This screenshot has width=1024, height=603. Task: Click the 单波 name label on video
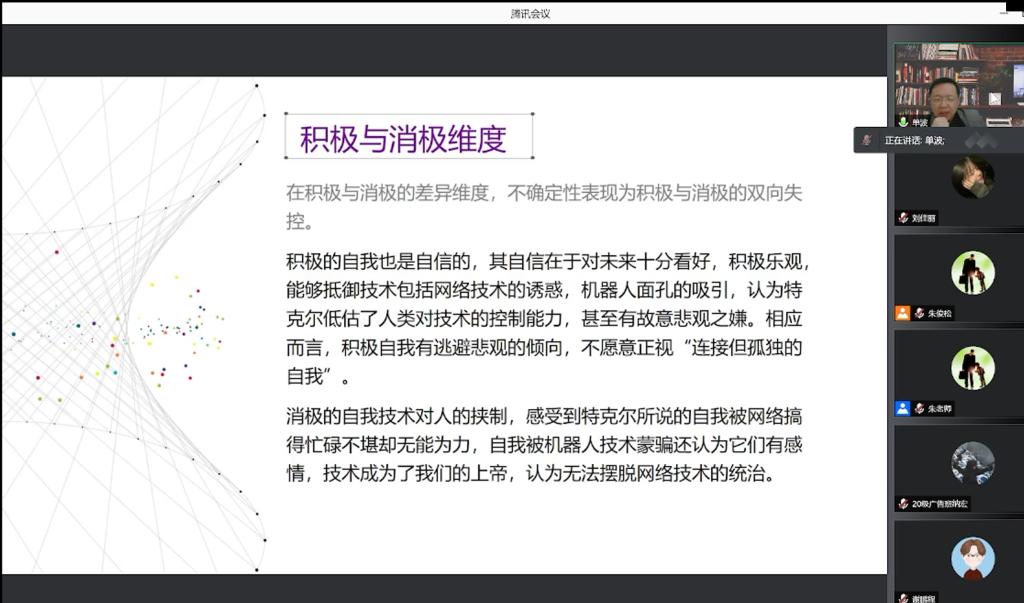pos(920,122)
